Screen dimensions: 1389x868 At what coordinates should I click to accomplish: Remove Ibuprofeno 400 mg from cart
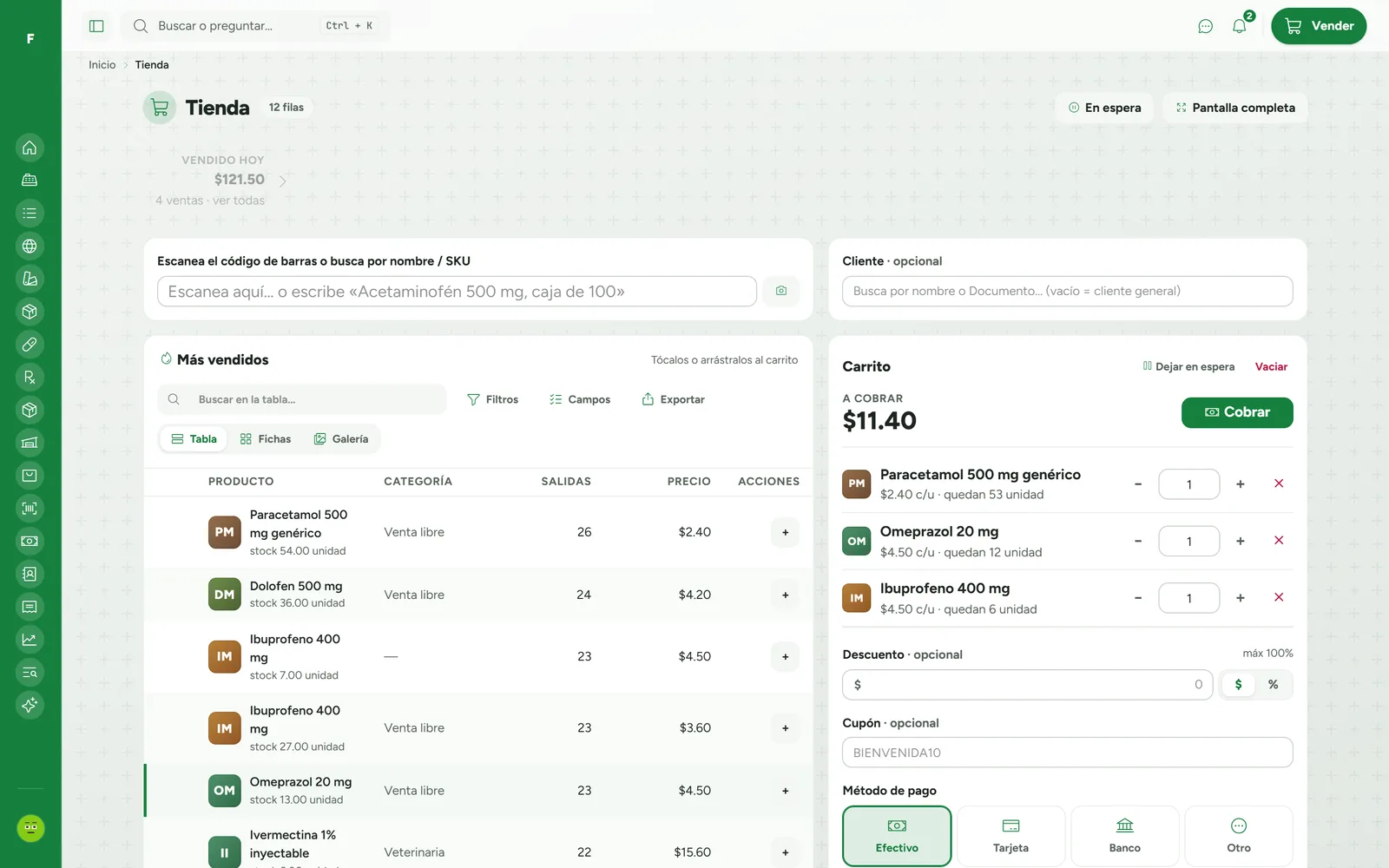coord(1279,597)
